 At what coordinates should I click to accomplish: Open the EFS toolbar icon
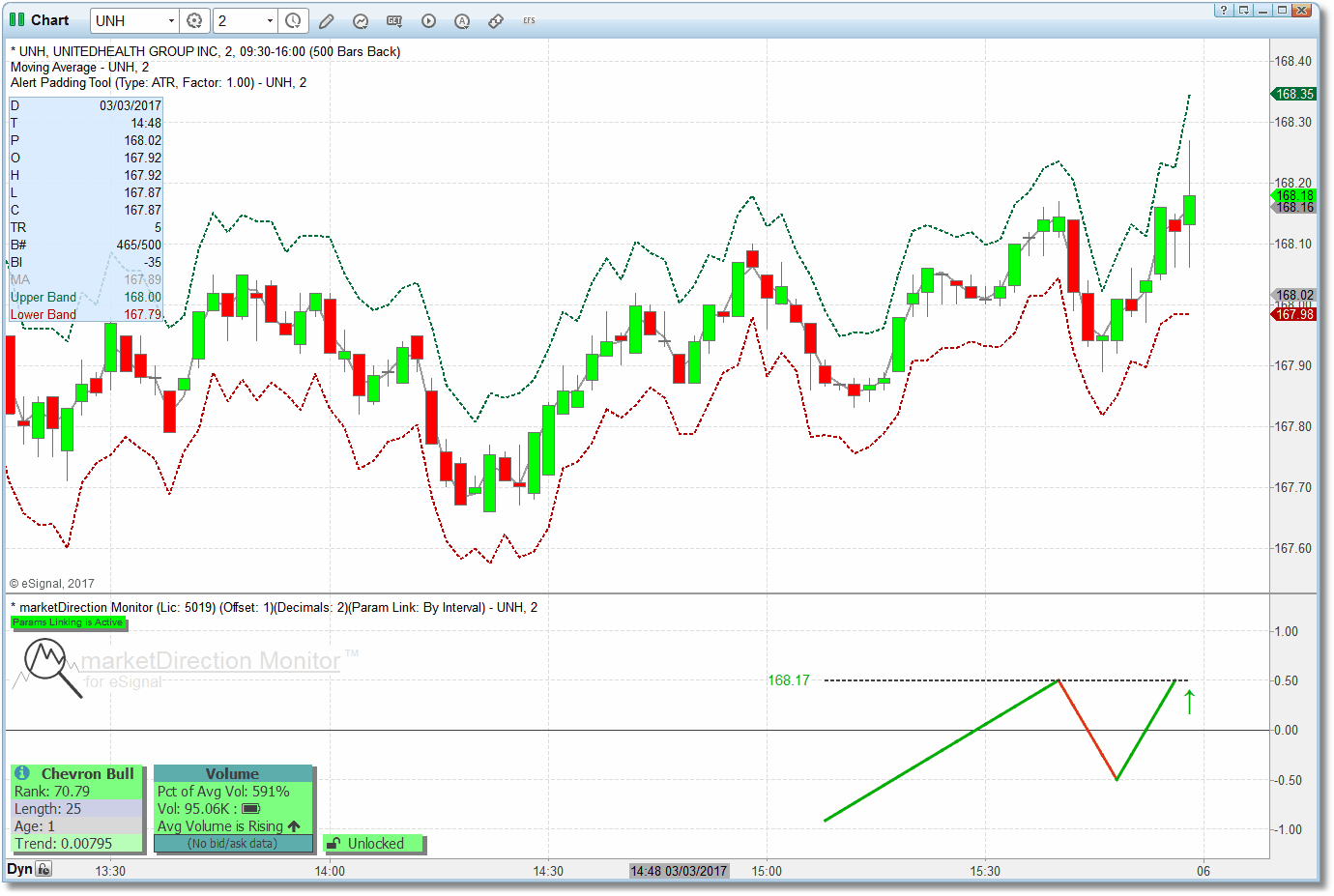click(529, 20)
